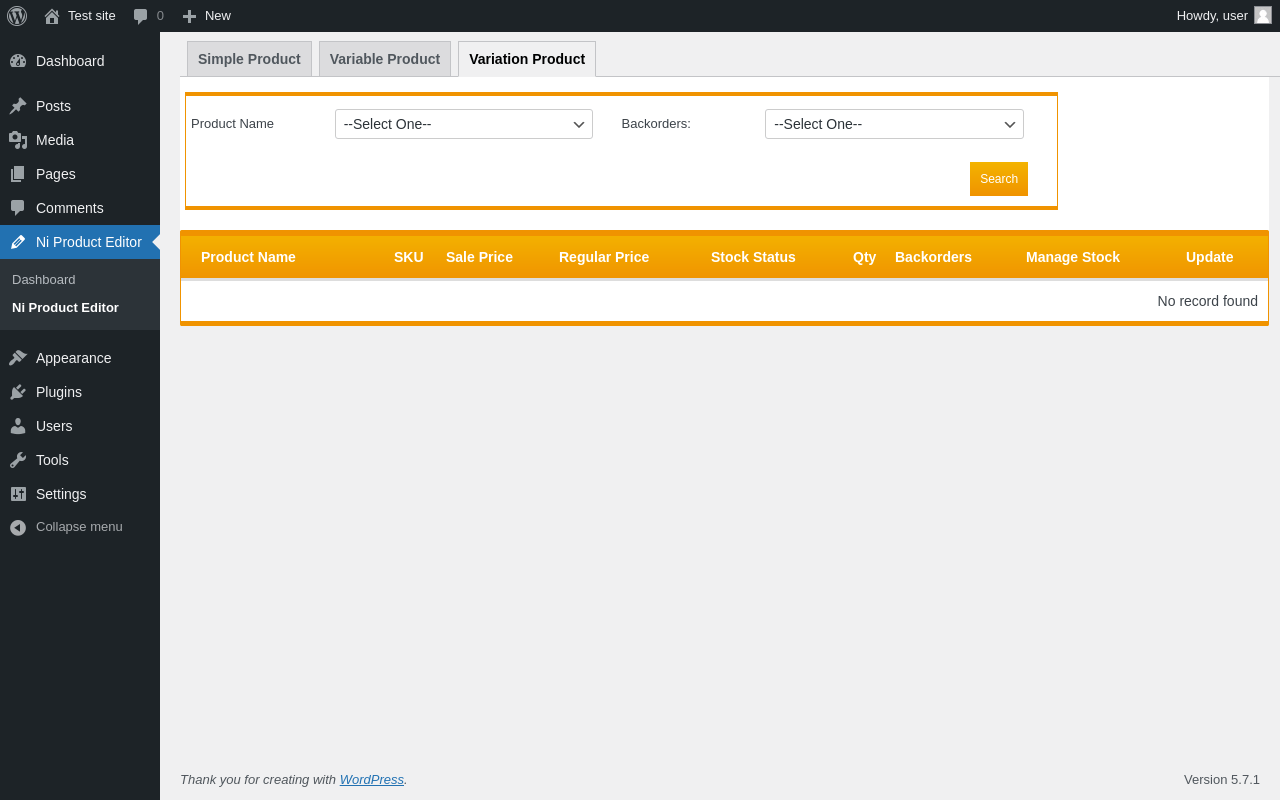Click the WordPress logo icon
Screen dimensions: 1280x800
[17, 16]
